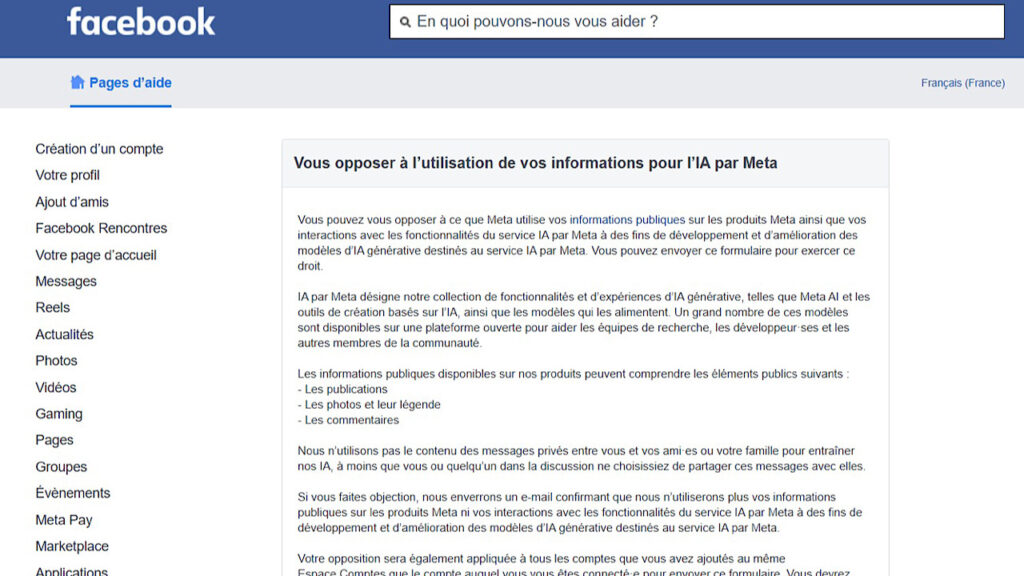Click the search magnifier icon

tap(404, 22)
